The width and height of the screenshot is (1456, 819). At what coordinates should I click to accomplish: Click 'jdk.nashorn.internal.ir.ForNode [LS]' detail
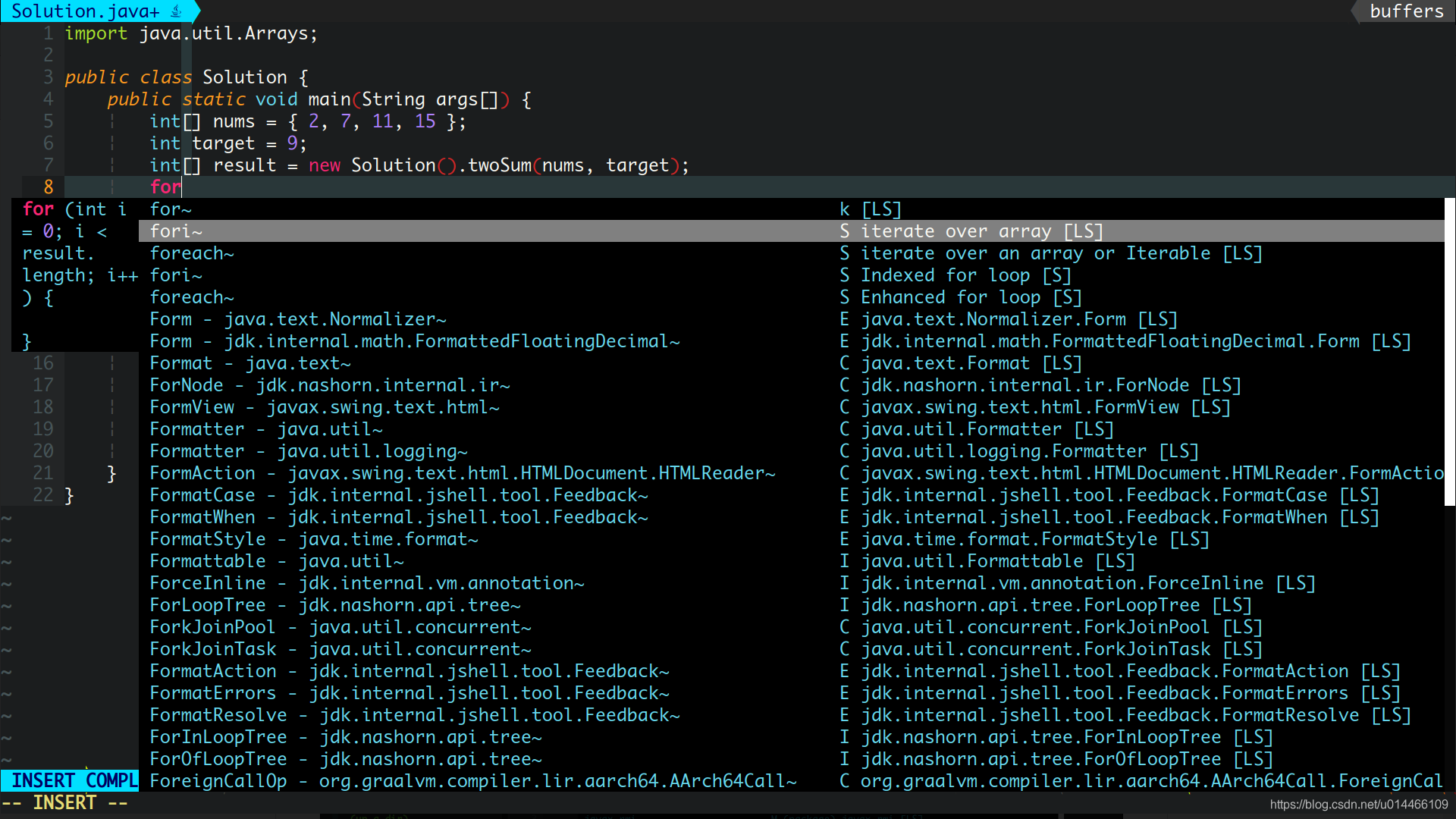[x=1050, y=385]
